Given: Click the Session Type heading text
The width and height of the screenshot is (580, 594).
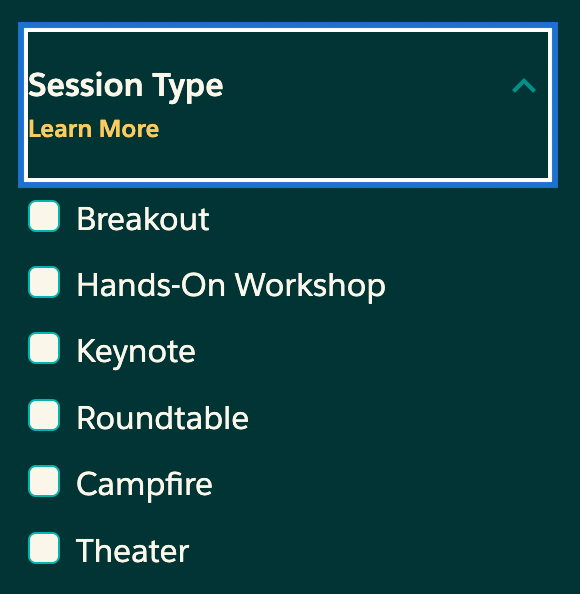Looking at the screenshot, I should (x=126, y=87).
